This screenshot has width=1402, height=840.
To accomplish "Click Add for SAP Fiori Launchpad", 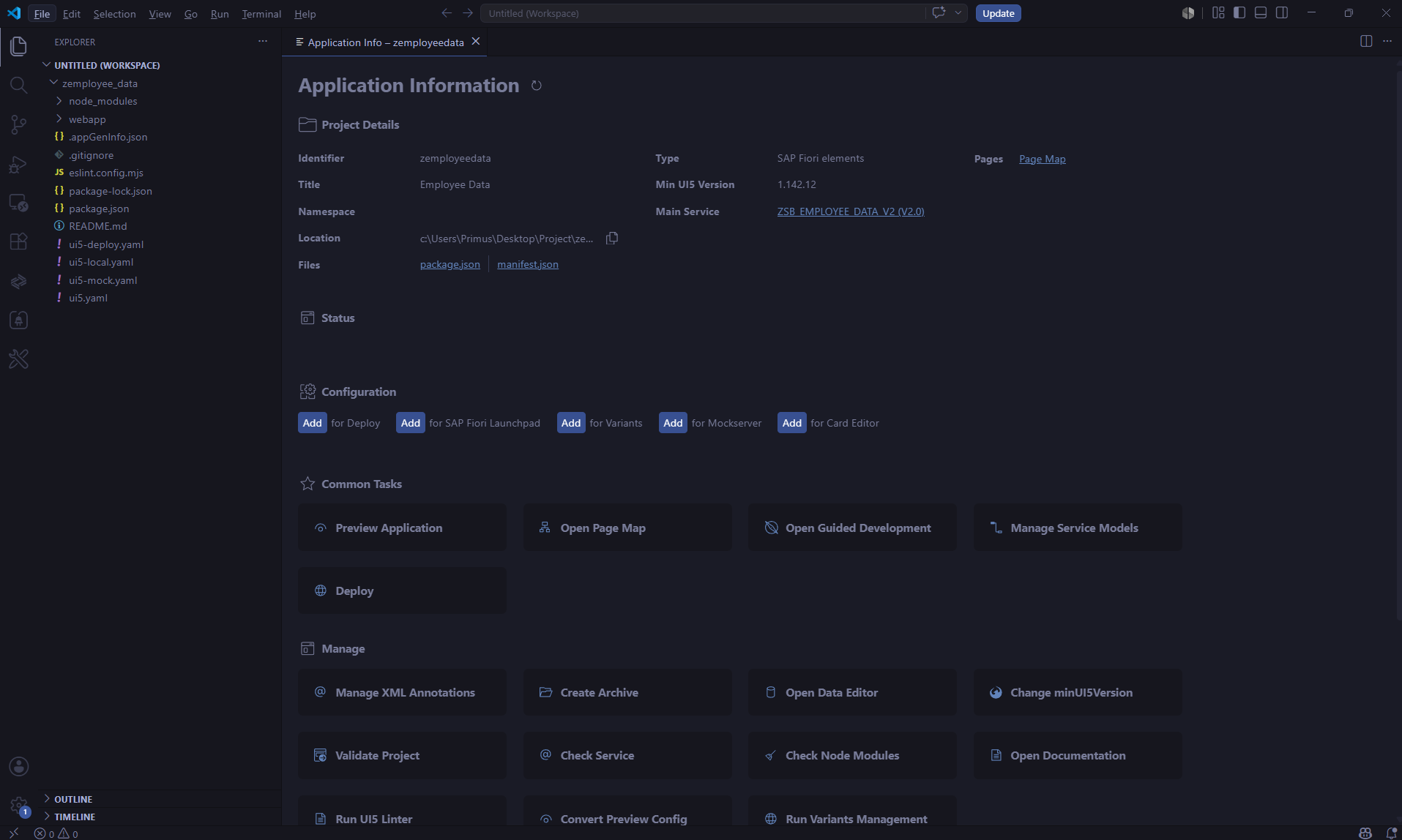I will pyautogui.click(x=410, y=423).
